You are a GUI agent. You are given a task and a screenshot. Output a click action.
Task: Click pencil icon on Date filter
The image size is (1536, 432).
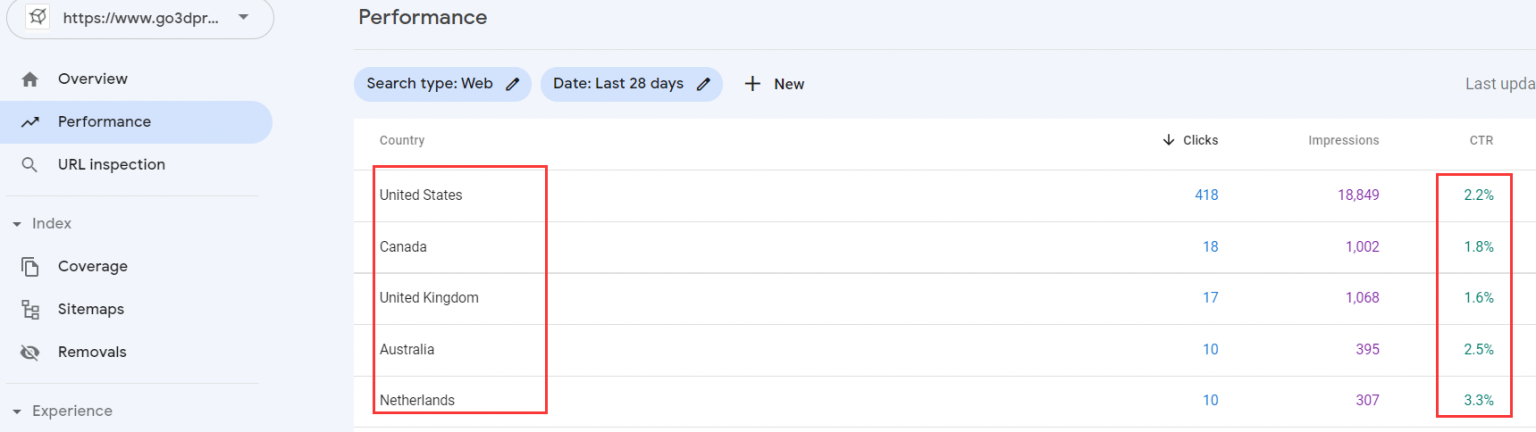704,84
